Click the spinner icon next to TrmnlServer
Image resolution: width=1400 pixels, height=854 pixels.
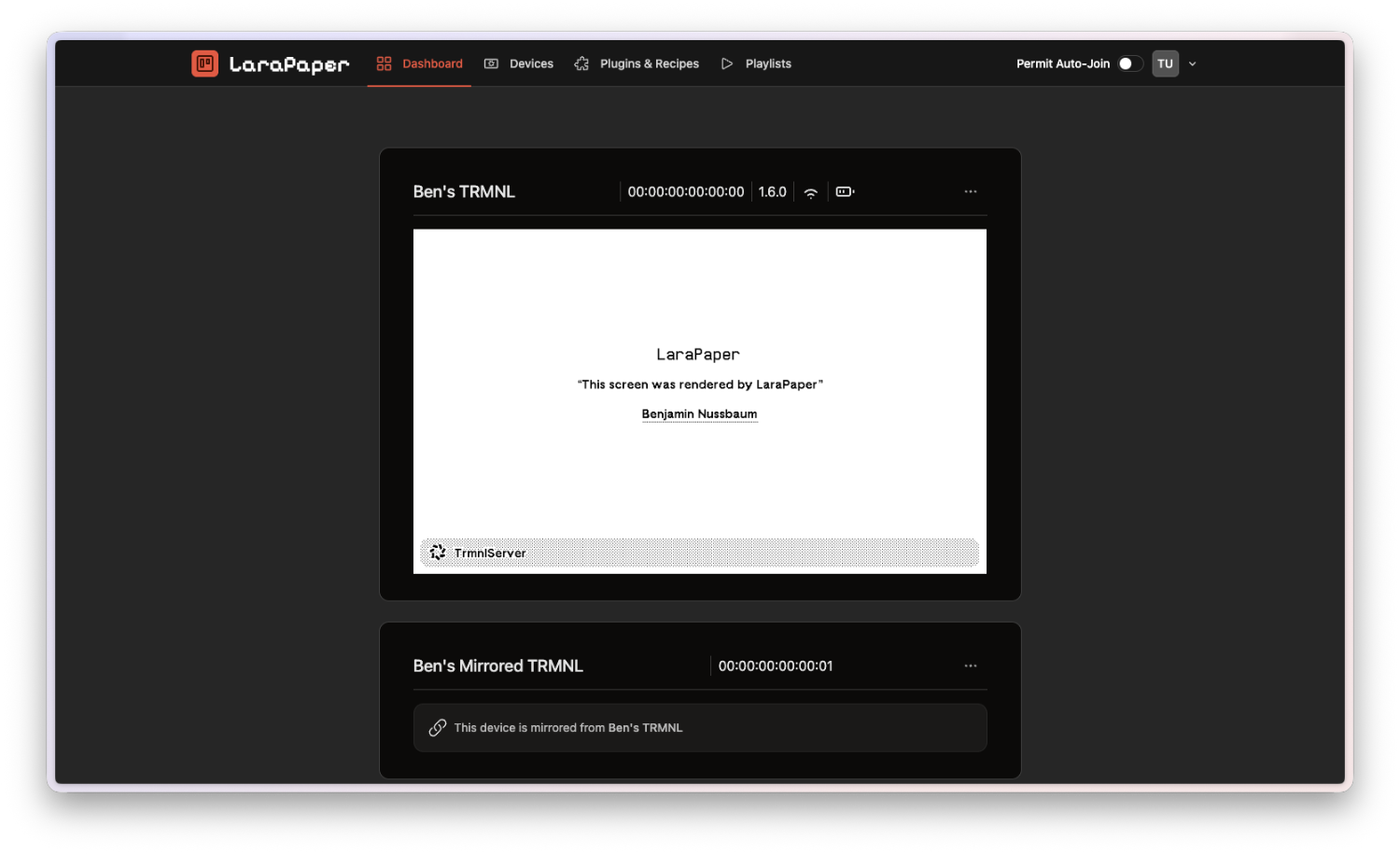[x=437, y=552]
